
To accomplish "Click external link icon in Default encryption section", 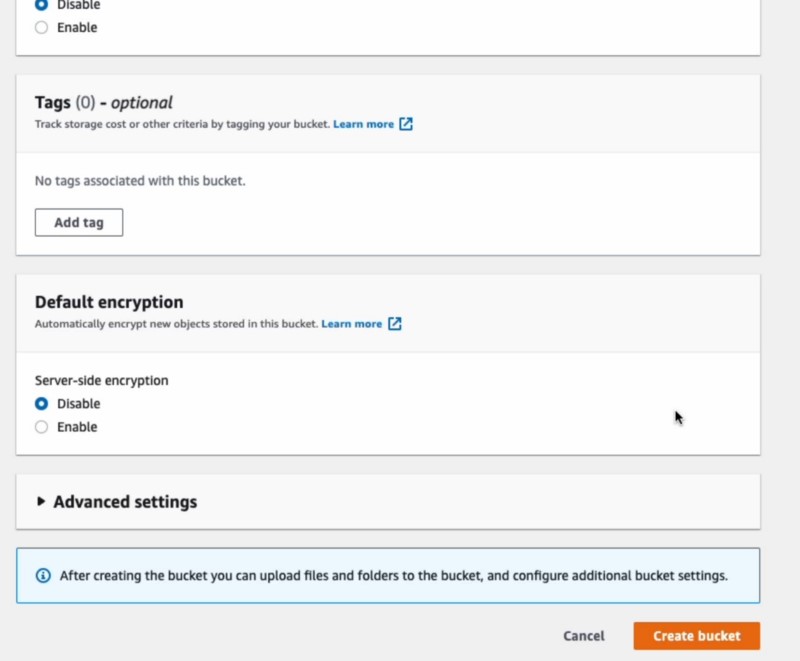I will click(x=395, y=324).
